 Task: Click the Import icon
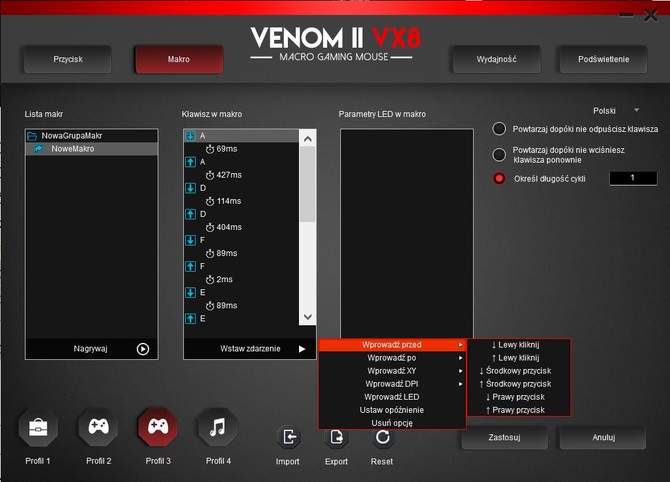289,437
